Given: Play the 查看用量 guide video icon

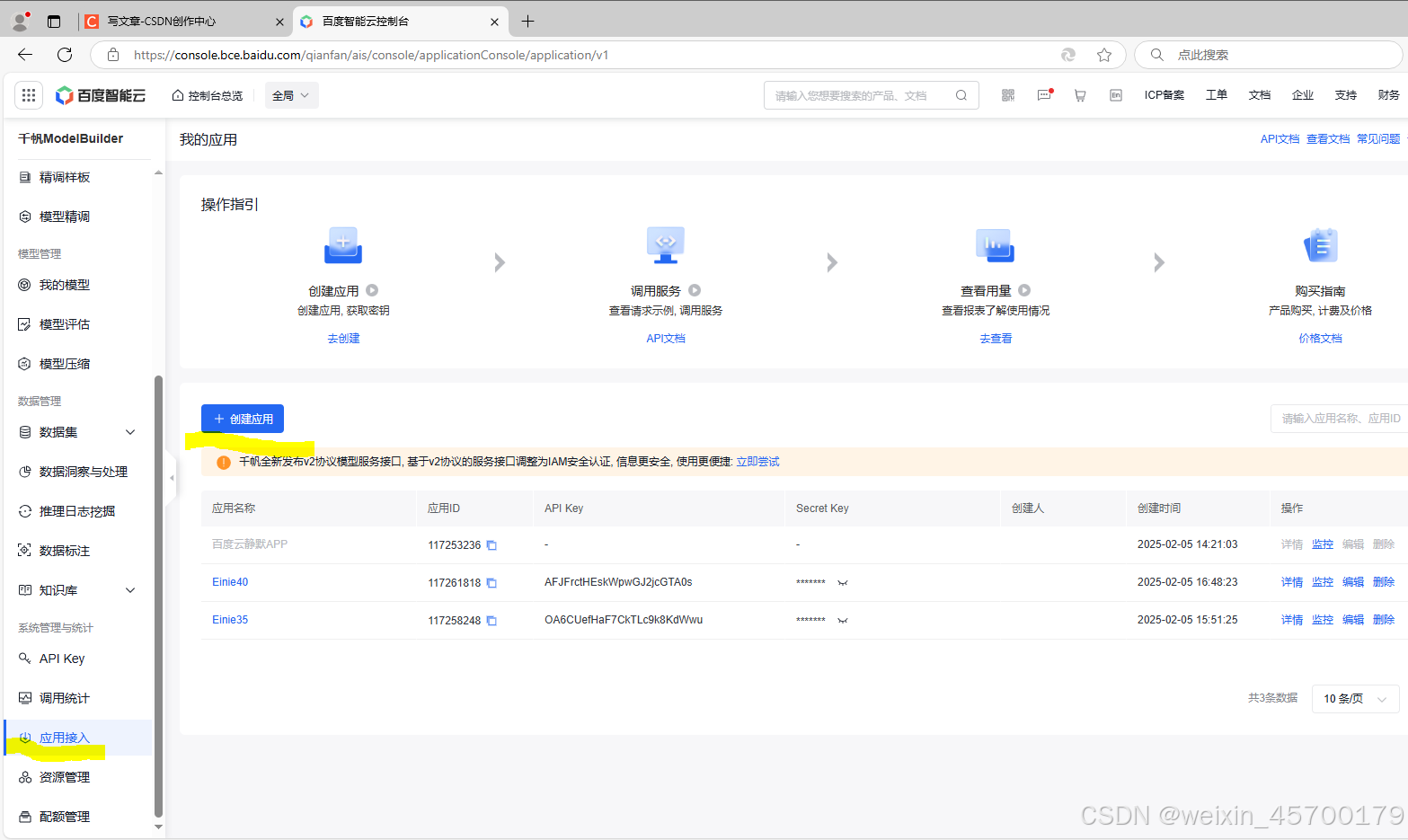Looking at the screenshot, I should (x=1024, y=290).
